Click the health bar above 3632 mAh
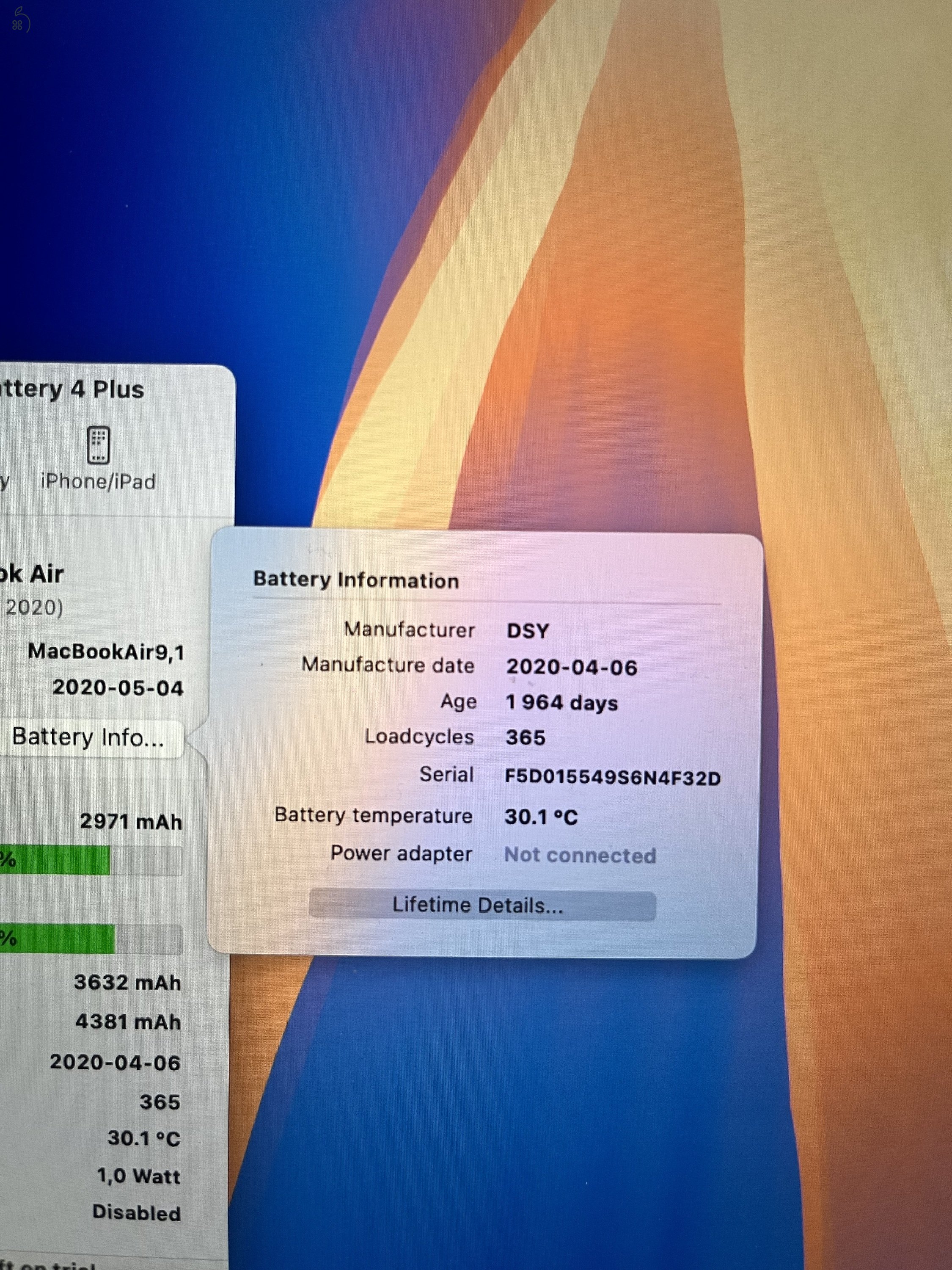 click(x=91, y=939)
